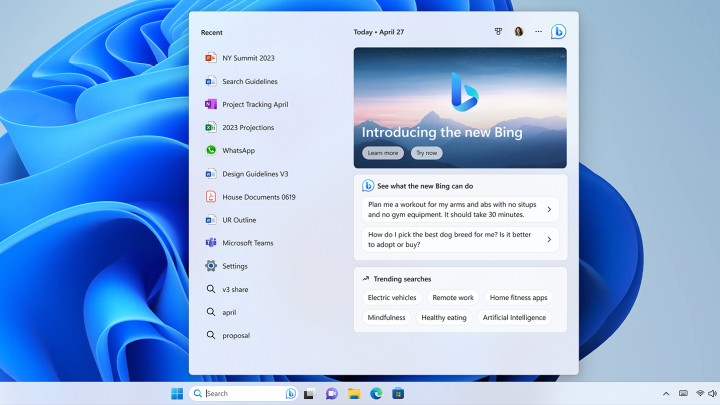
Task: Expand the dog breed question chevron
Action: 549,240
